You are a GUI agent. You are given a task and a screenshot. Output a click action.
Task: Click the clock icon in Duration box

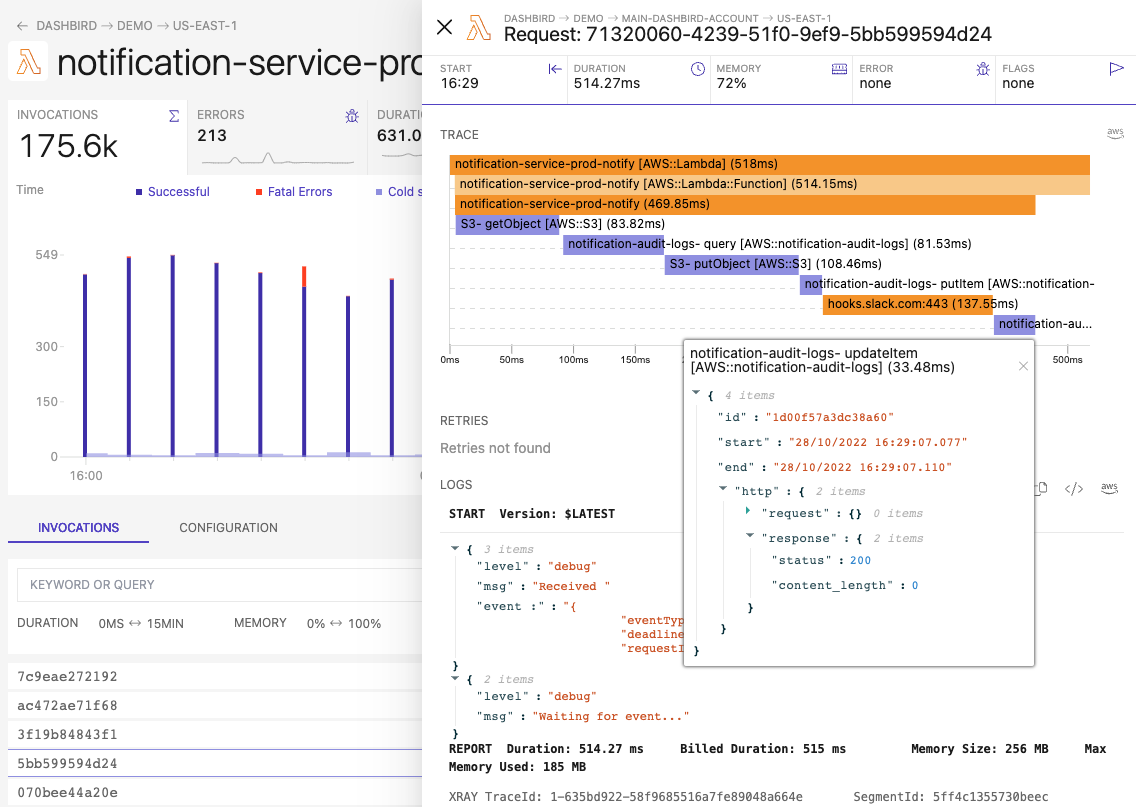[697, 69]
